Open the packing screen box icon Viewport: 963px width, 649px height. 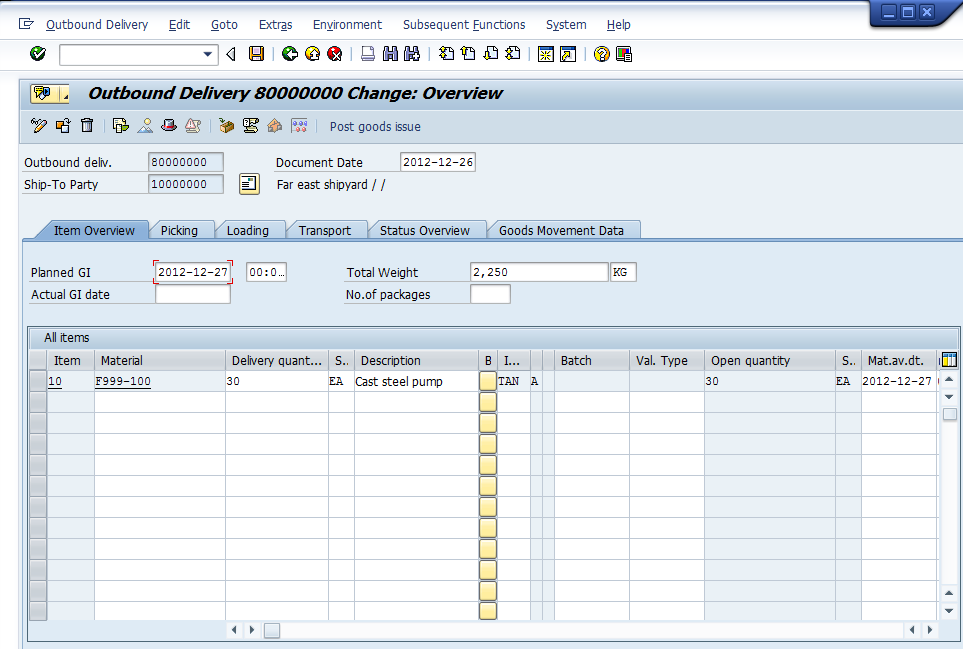[x=224, y=126]
